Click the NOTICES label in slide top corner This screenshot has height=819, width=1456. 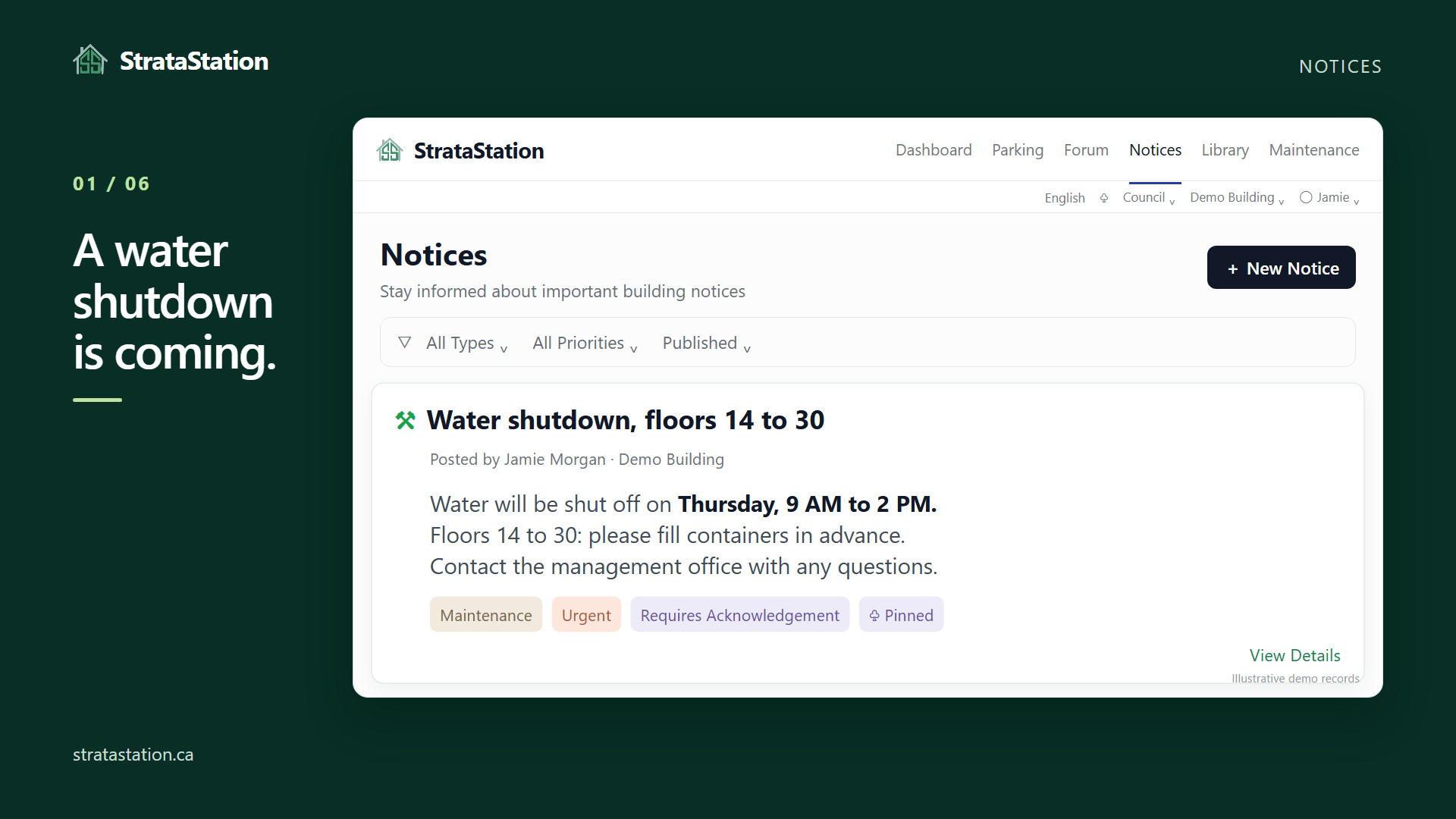point(1340,67)
